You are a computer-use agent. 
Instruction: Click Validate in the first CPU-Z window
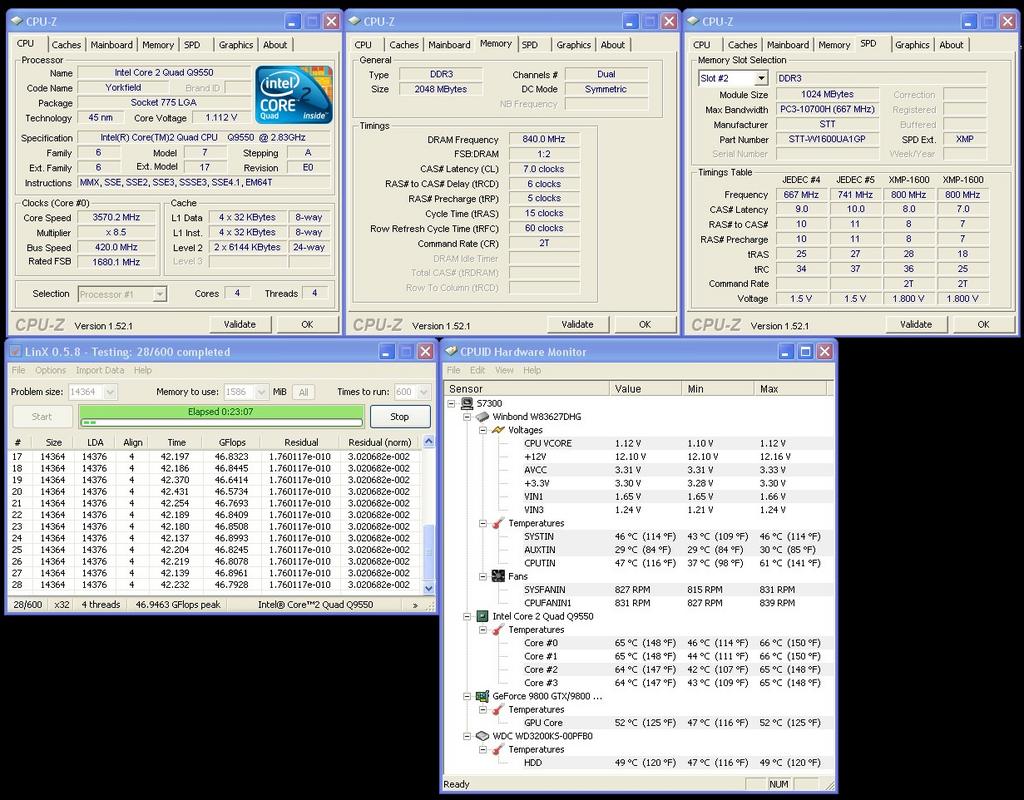click(x=240, y=325)
